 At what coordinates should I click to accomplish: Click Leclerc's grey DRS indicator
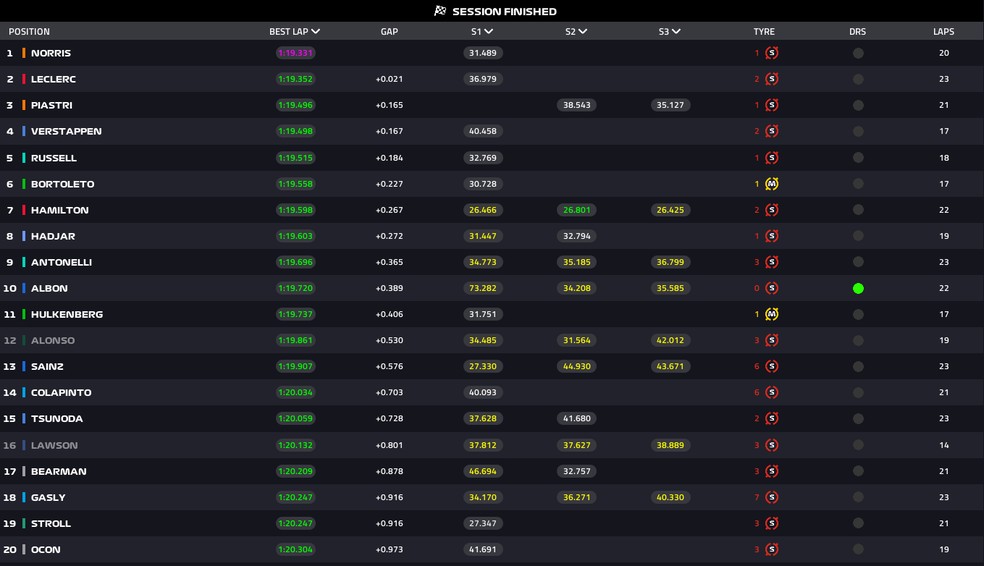858,79
